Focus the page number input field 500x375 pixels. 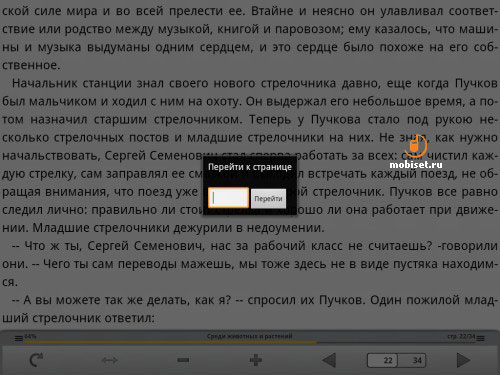(x=228, y=198)
